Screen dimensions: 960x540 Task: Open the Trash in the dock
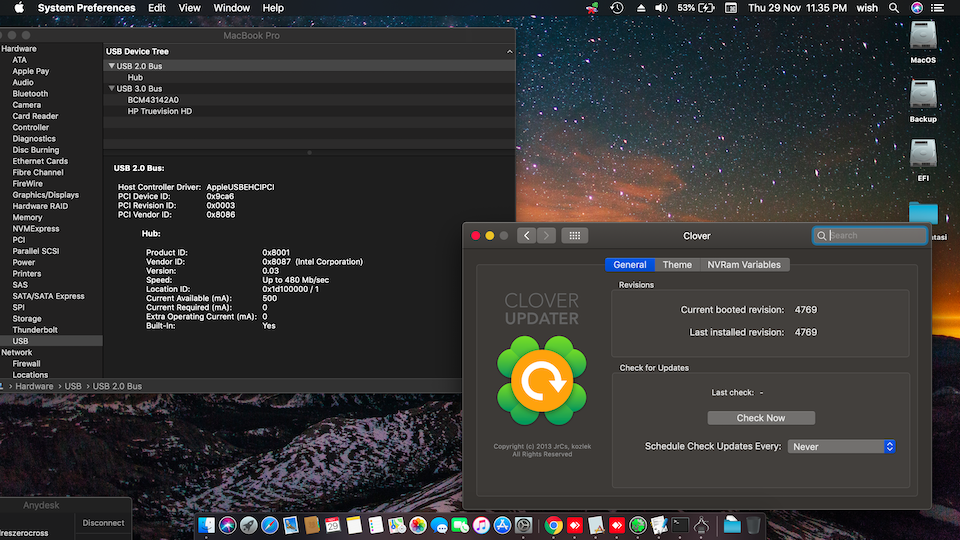(x=753, y=525)
